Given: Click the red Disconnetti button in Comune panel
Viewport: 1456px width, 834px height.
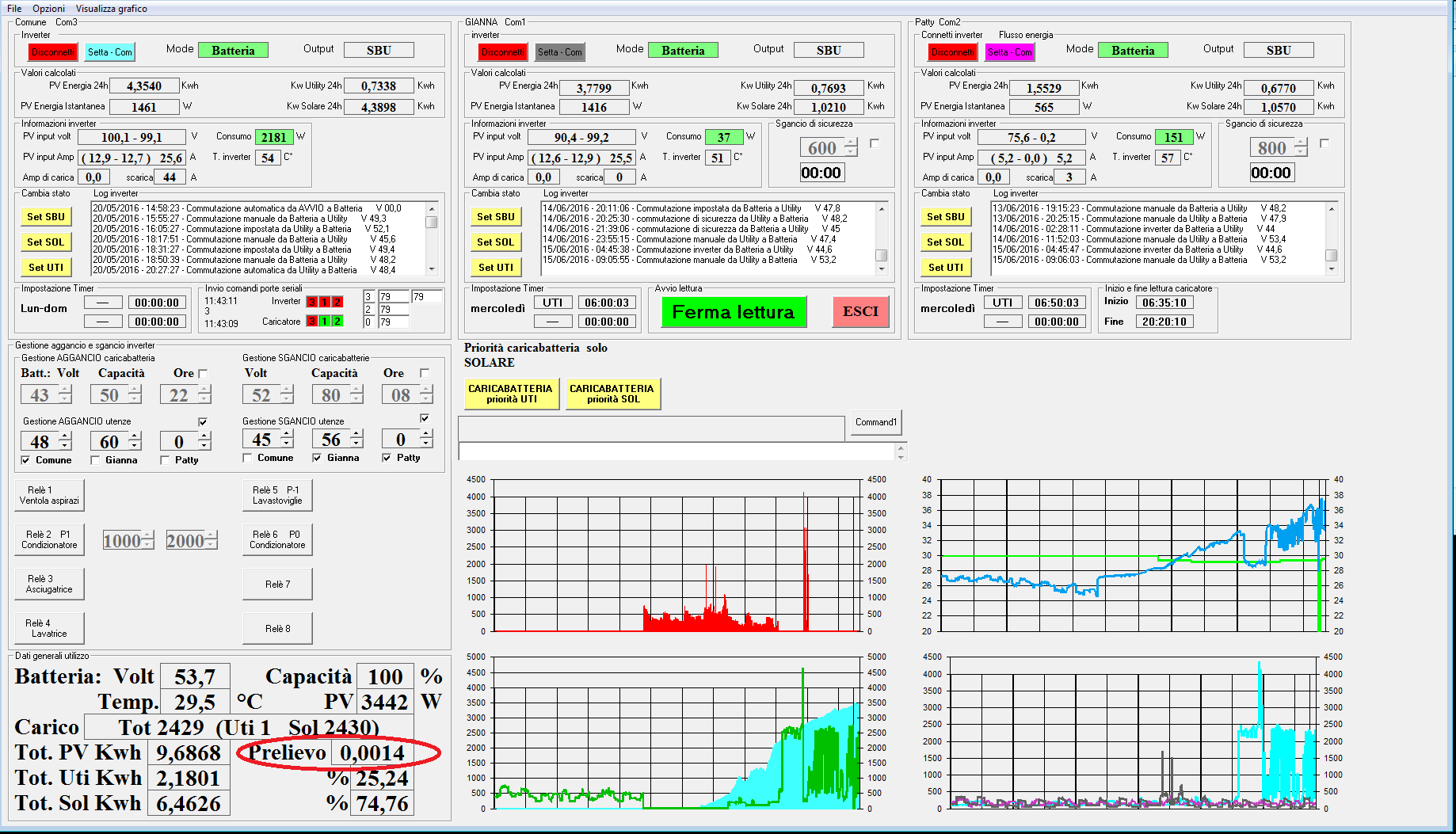Looking at the screenshot, I should [53, 52].
